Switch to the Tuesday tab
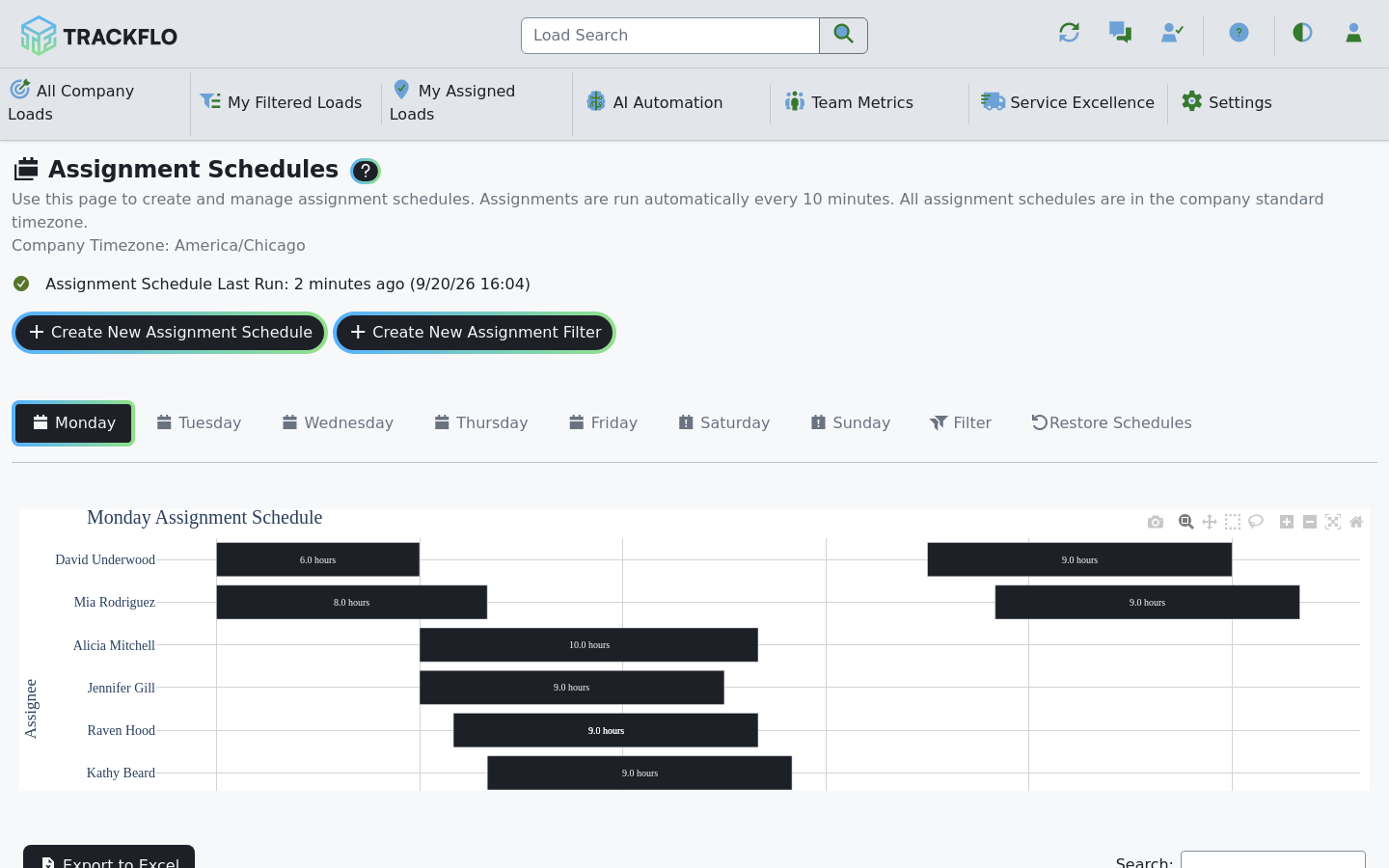Viewport: 1389px width, 868px height. [x=199, y=423]
